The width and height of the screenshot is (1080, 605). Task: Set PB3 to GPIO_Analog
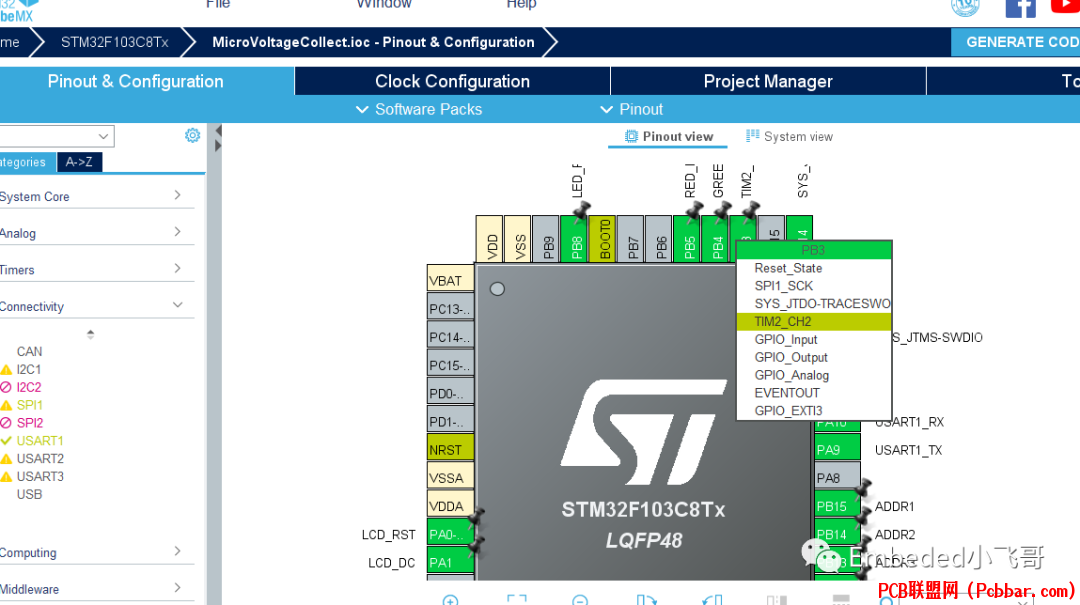813,376
